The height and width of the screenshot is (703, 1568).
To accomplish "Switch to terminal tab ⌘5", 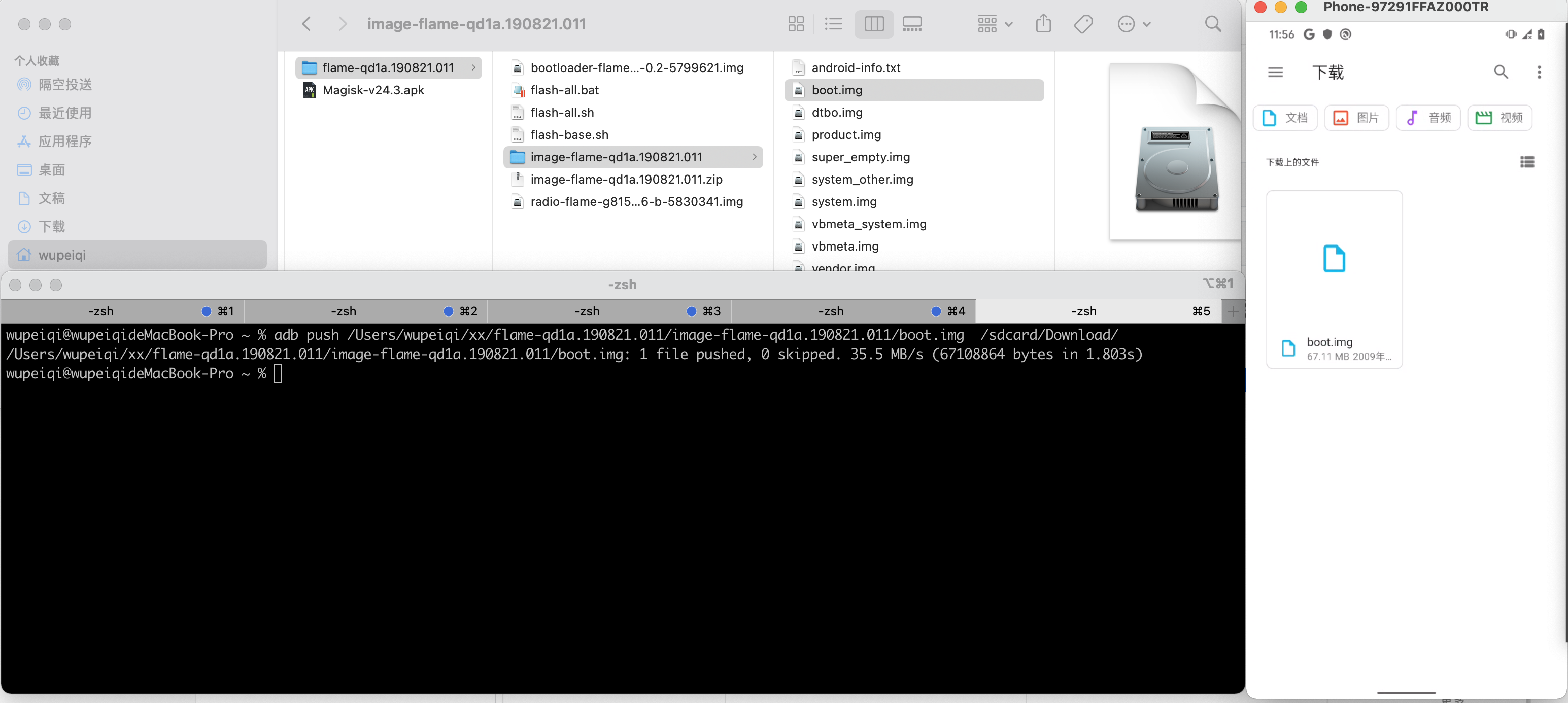I will pos(1098,311).
